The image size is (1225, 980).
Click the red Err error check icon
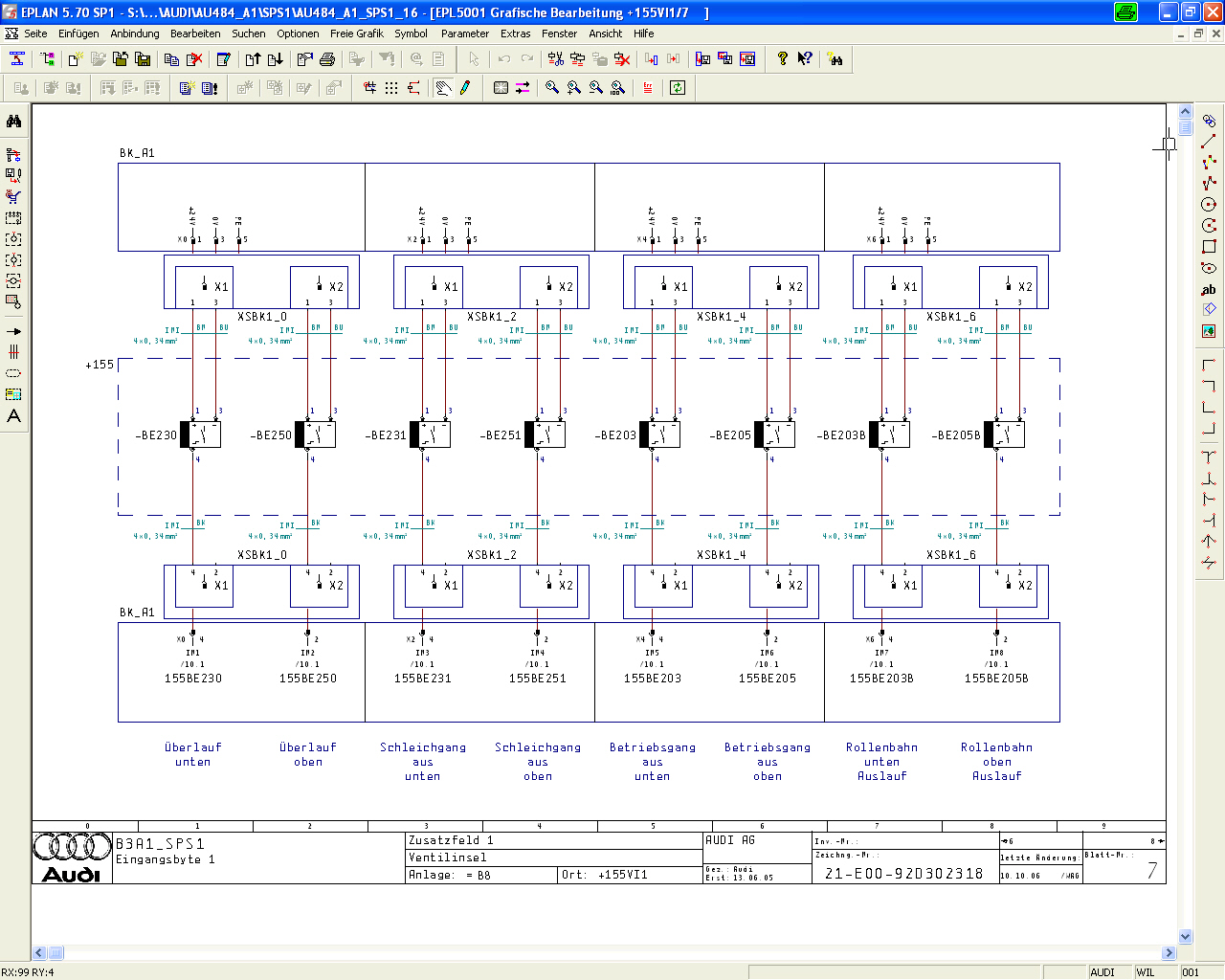coord(648,88)
